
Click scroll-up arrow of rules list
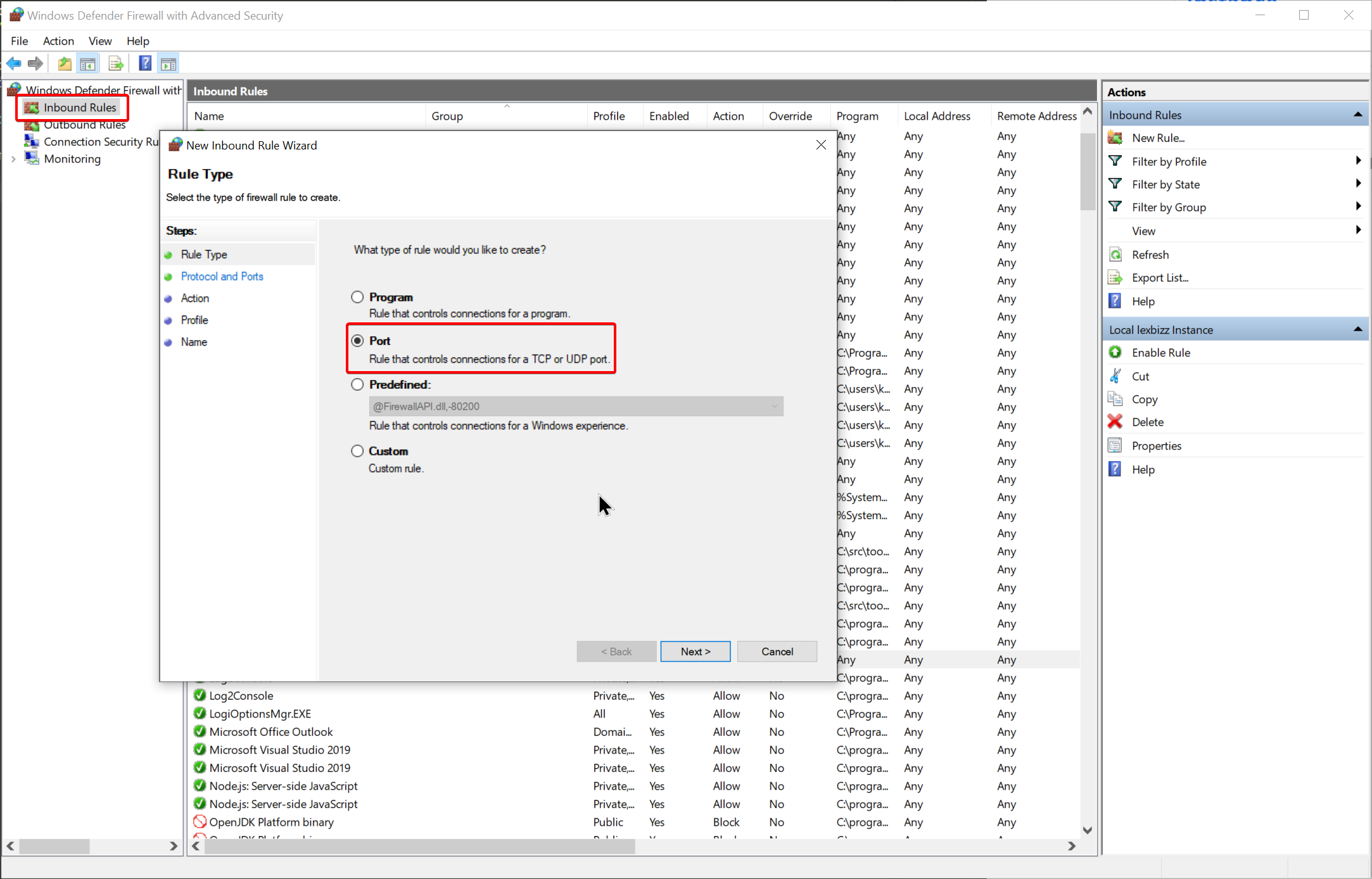click(x=1088, y=111)
